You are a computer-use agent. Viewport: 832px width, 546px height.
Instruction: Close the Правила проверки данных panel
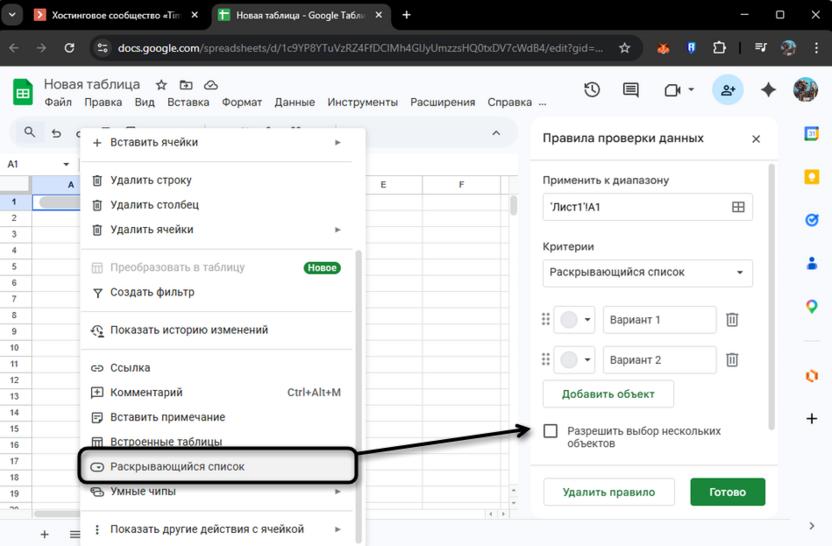(756, 139)
